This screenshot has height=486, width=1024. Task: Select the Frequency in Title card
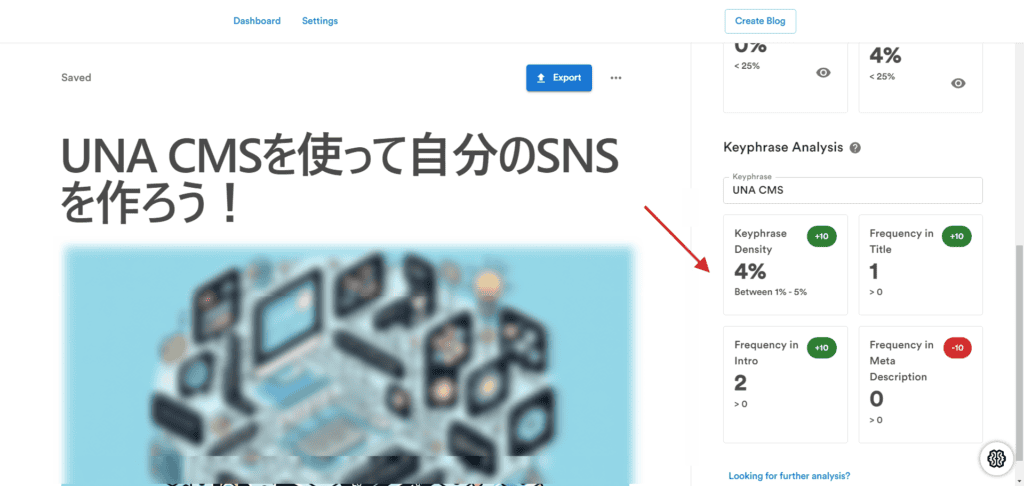(920, 265)
